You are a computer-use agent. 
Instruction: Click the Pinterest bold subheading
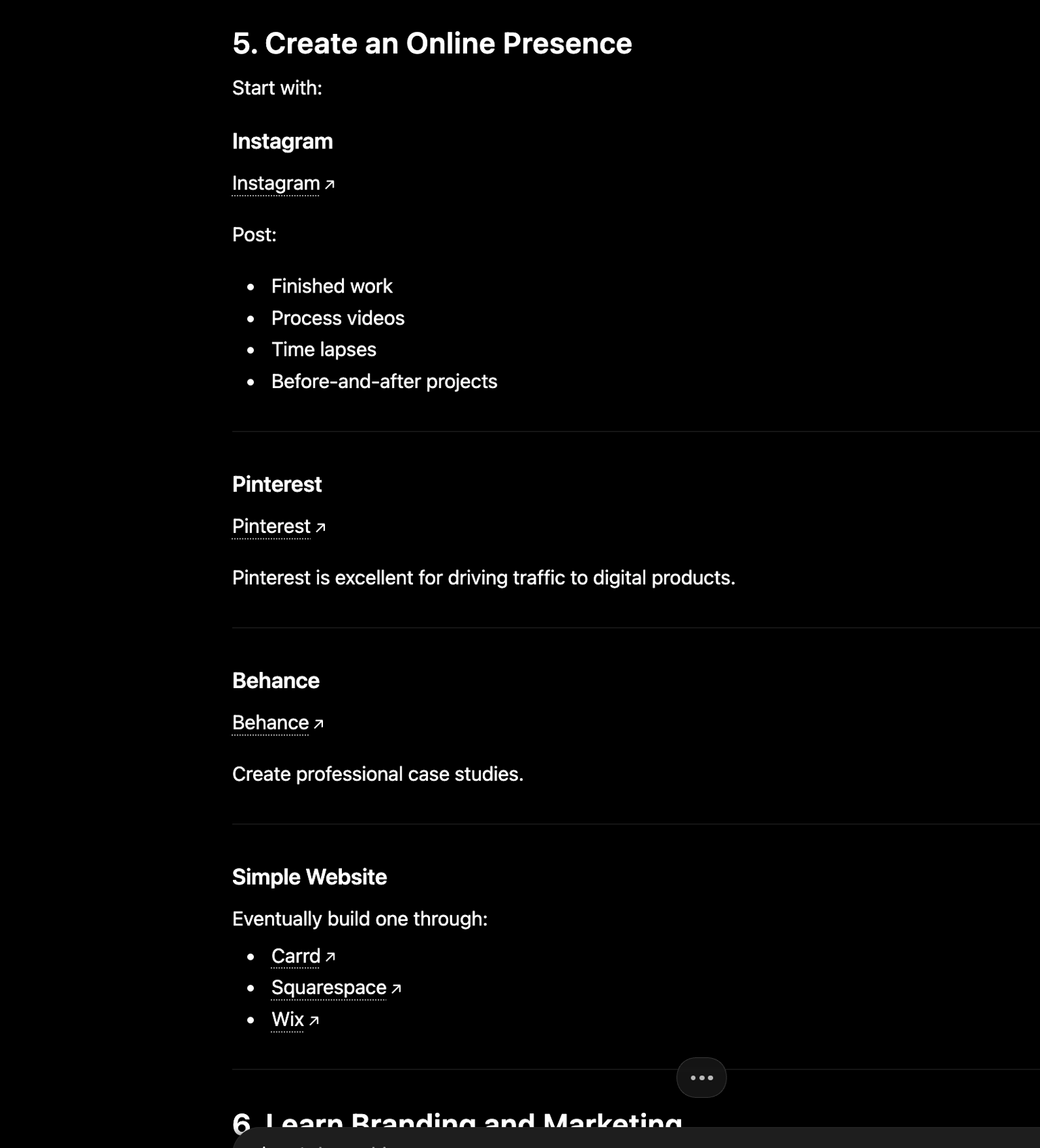tap(277, 484)
